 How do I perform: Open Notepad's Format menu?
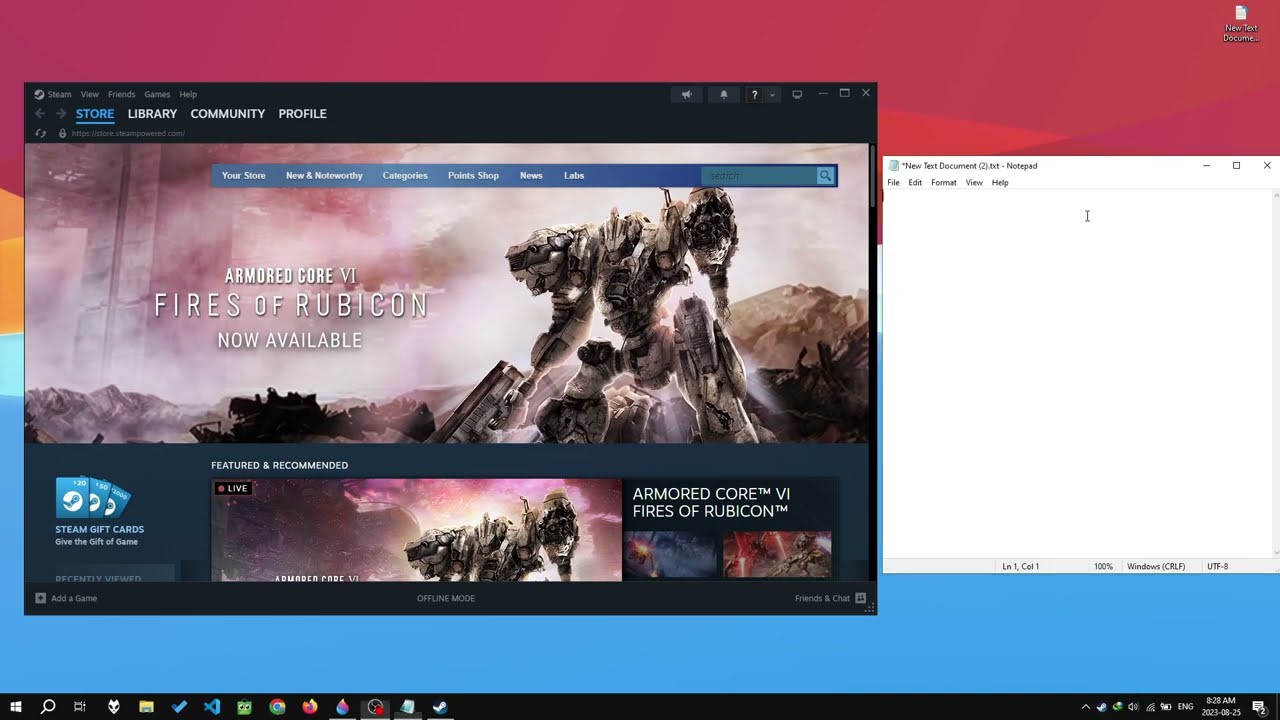tap(944, 183)
